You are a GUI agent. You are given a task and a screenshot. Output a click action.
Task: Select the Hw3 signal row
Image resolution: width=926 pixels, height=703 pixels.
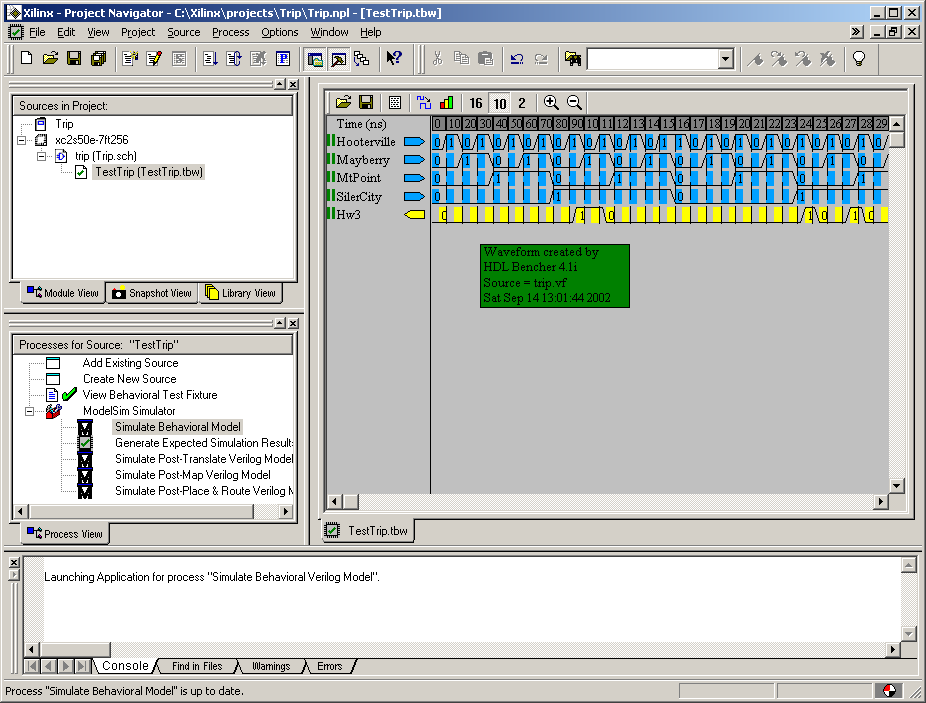348,214
